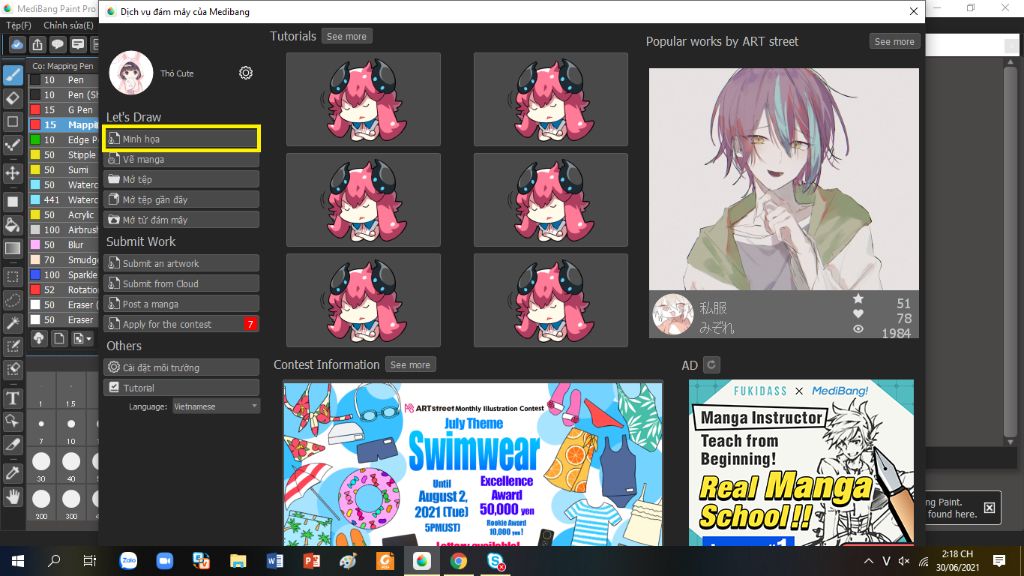This screenshot has width=1024, height=576.
Task: Click Mở từ đám mây
Action: 182,219
